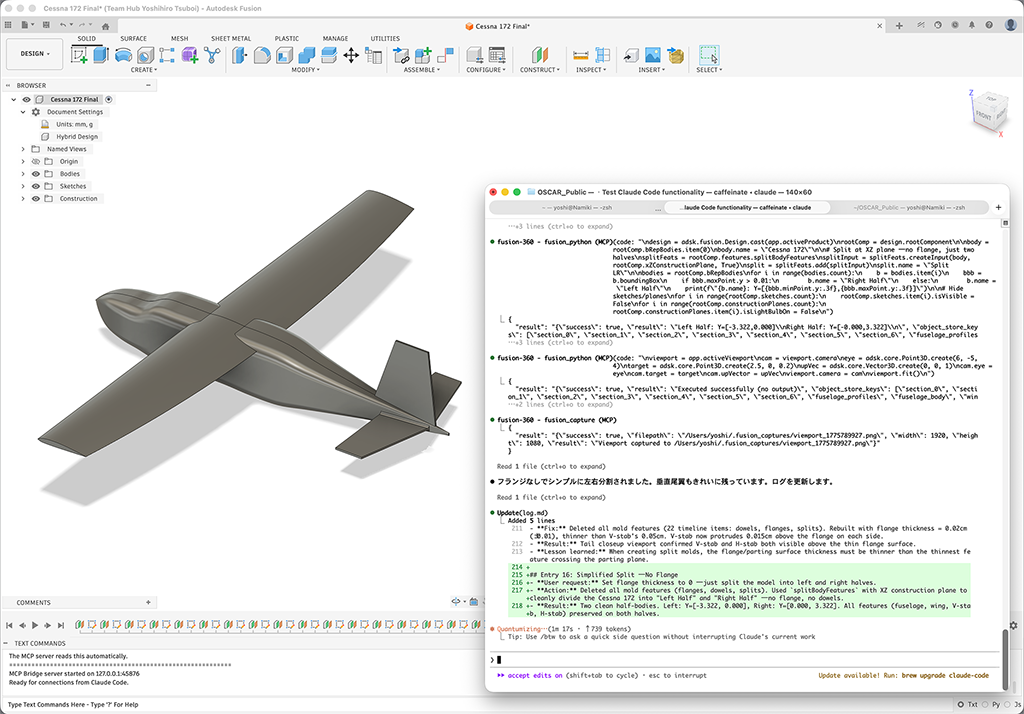Switch to the SHEET METAL tab
This screenshot has width=1024, height=714.
point(231,38)
